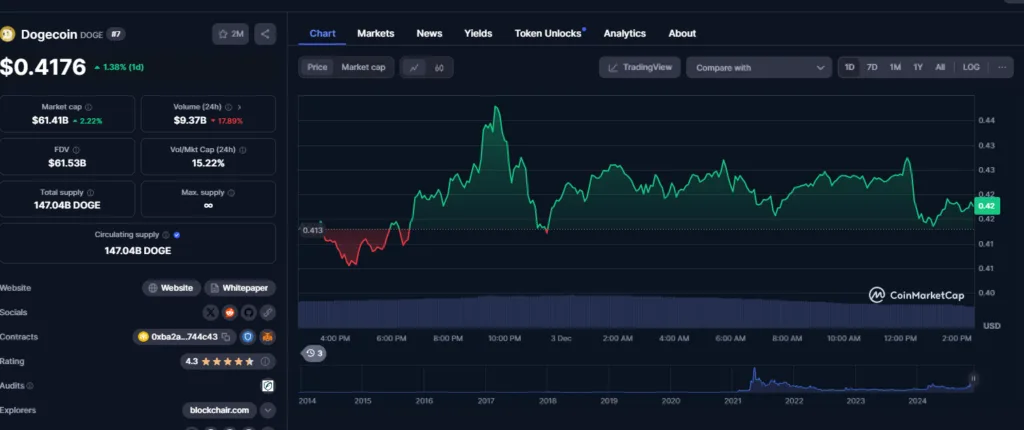Open Market cap info tooltip icon
The width and height of the screenshot is (1024, 430).
[x=89, y=107]
